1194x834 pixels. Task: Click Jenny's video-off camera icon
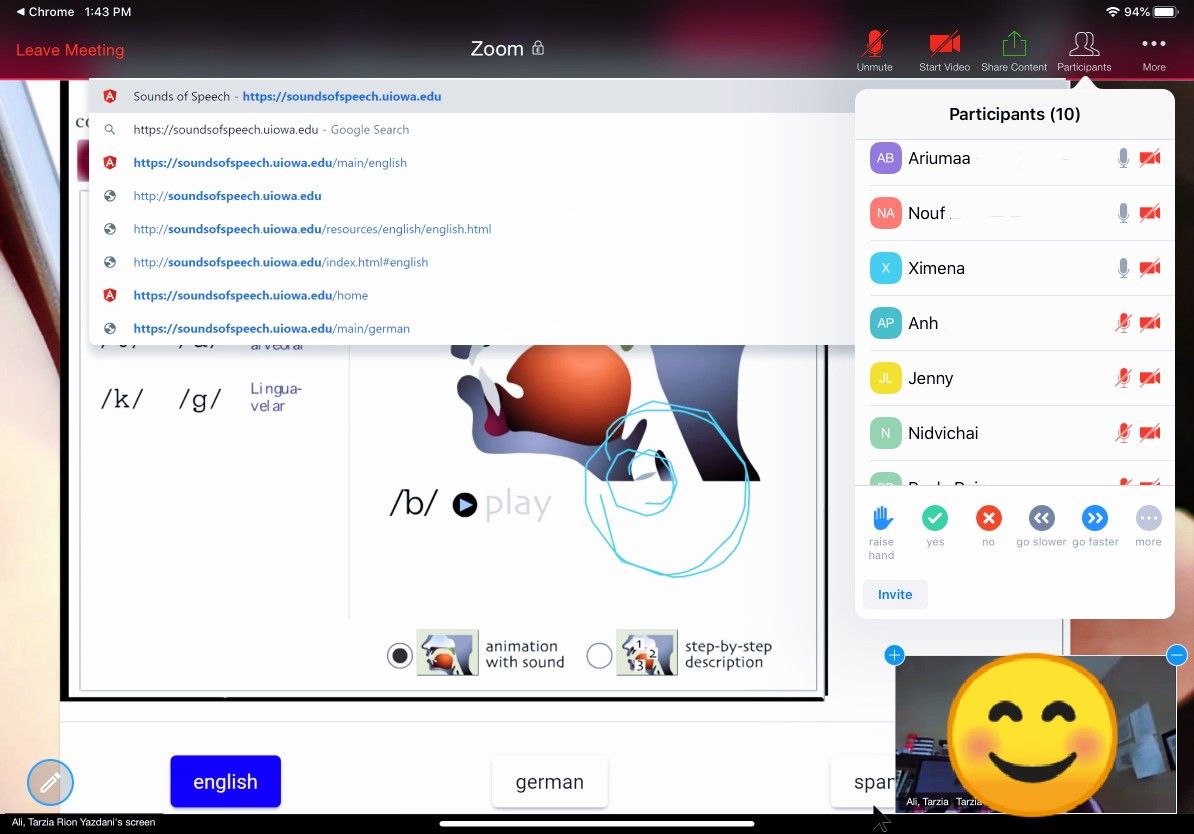coord(1150,378)
